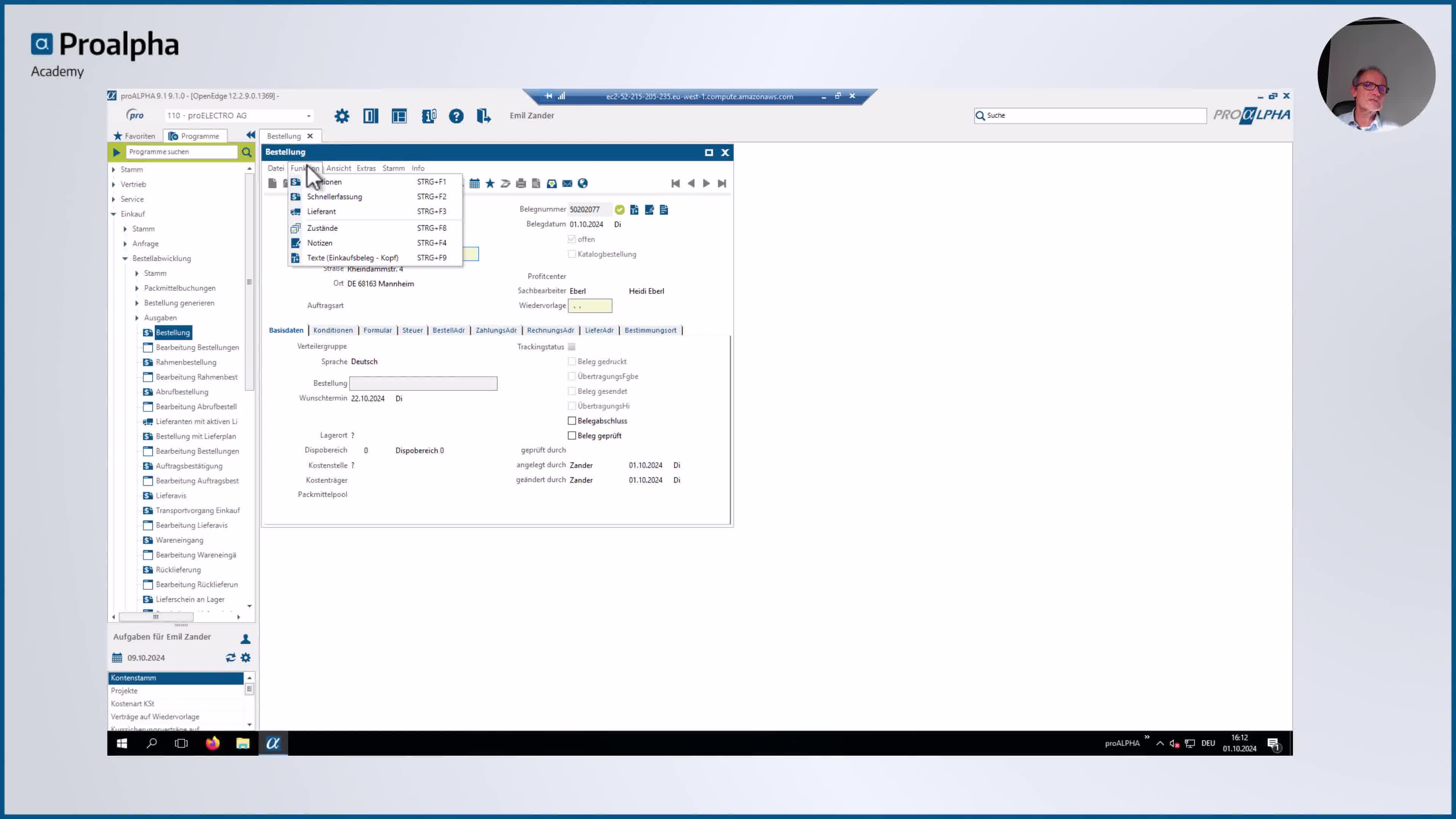Toggle the Belegabschluss checkbox
Viewport: 1456px width, 819px height.
[x=572, y=420]
